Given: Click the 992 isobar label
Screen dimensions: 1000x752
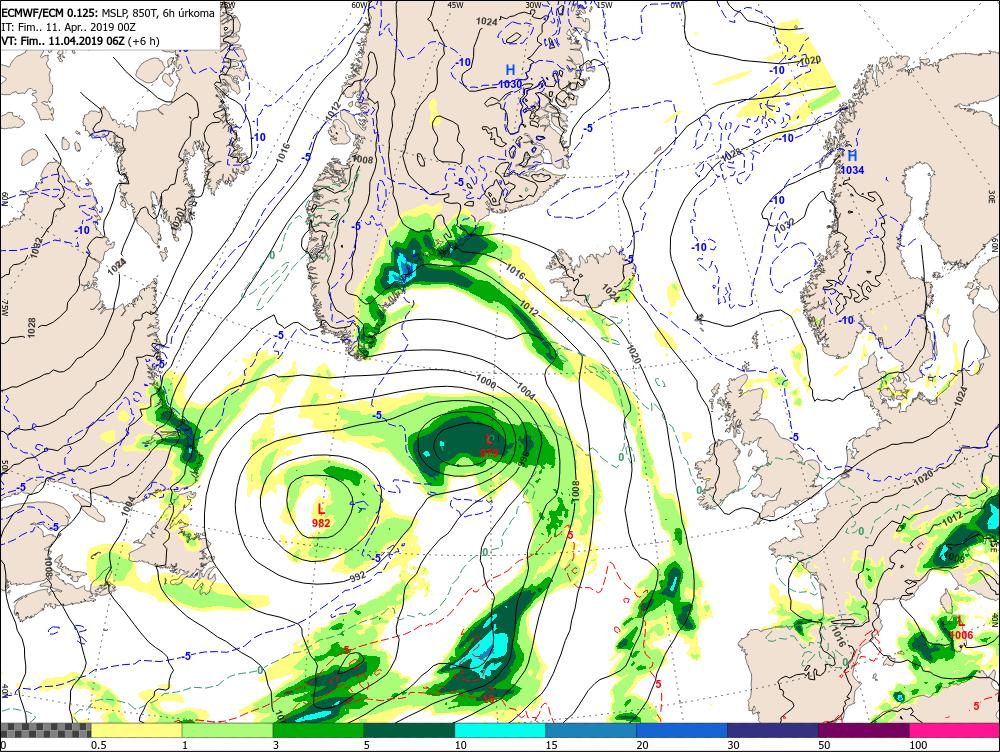Looking at the screenshot, I should (358, 577).
